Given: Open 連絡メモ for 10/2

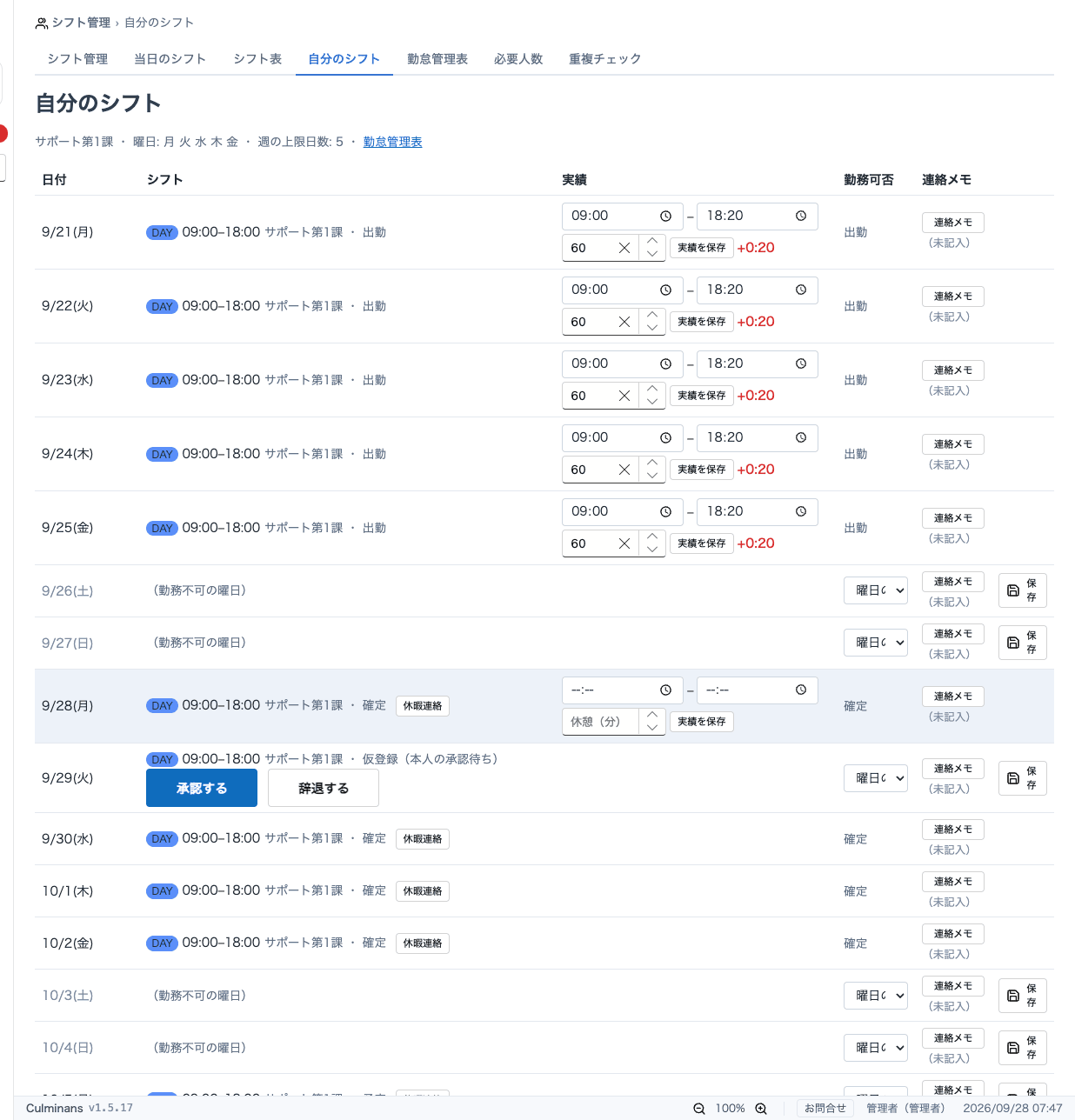Looking at the screenshot, I should tap(953, 934).
